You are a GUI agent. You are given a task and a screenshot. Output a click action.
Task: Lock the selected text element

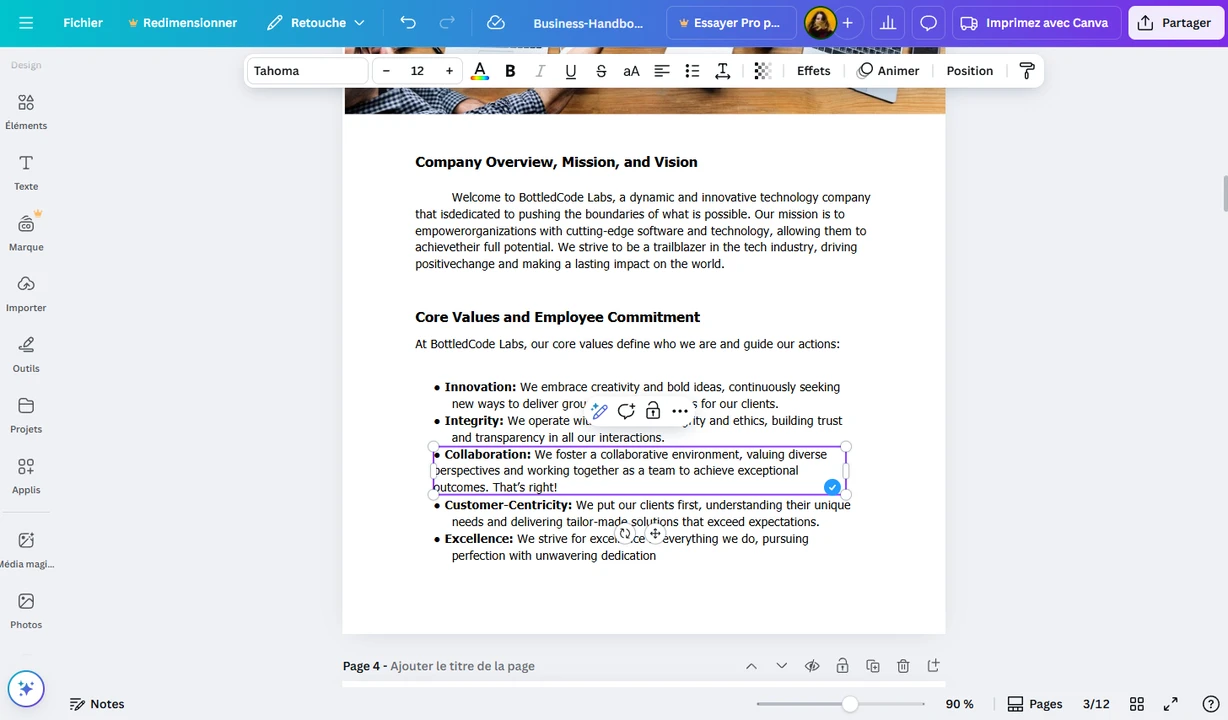pos(653,411)
